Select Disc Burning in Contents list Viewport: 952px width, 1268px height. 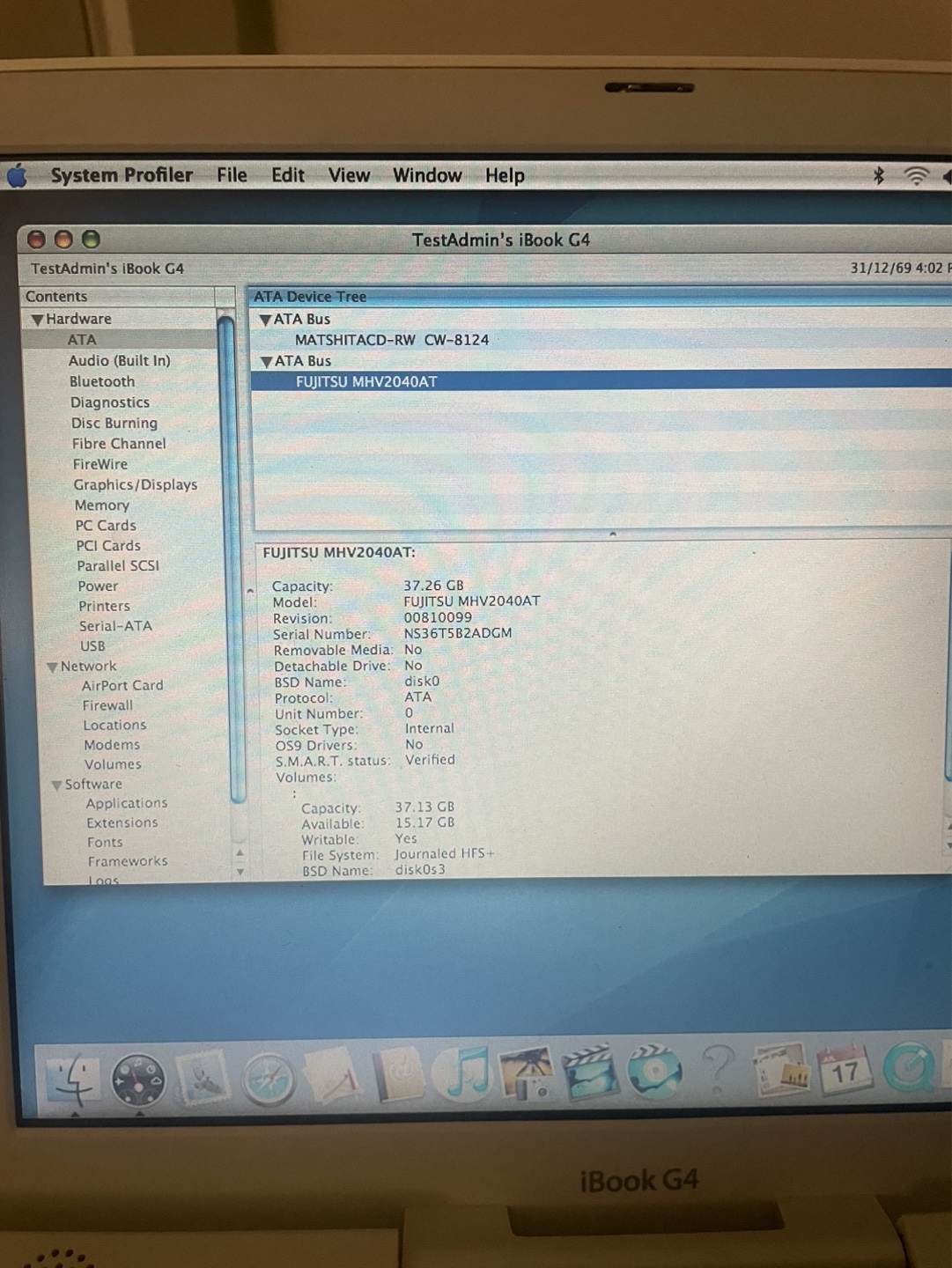(114, 423)
